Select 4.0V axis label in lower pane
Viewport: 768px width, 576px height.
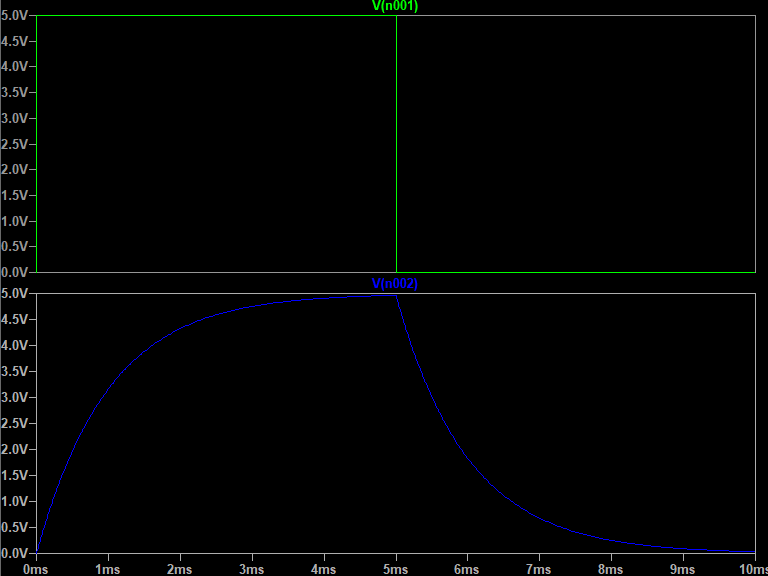17,346
